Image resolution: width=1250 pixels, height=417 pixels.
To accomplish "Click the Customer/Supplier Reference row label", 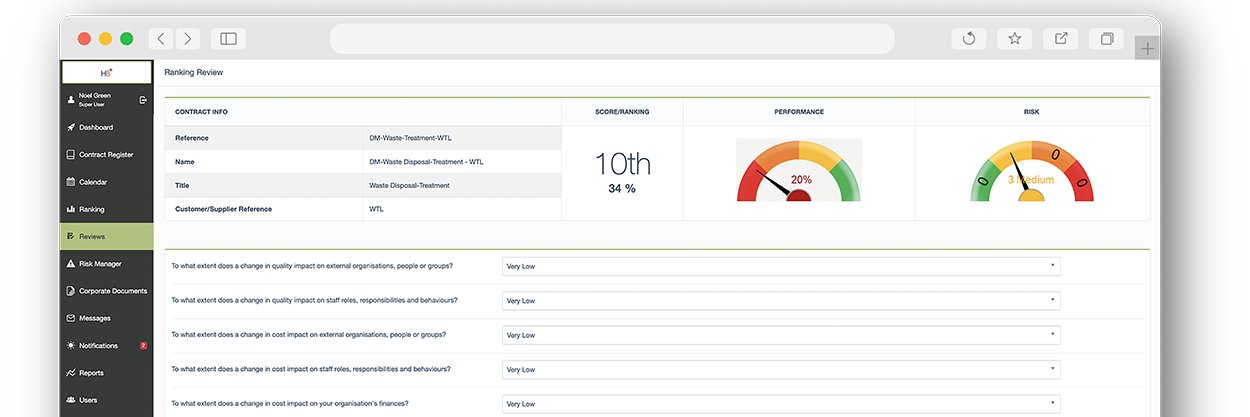I will [x=223, y=209].
